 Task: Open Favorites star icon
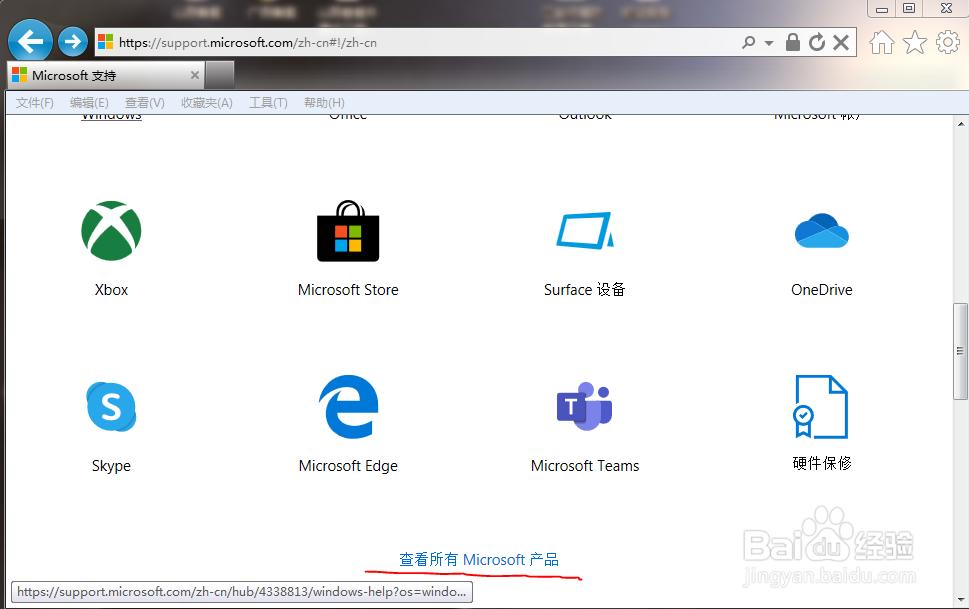(915, 43)
